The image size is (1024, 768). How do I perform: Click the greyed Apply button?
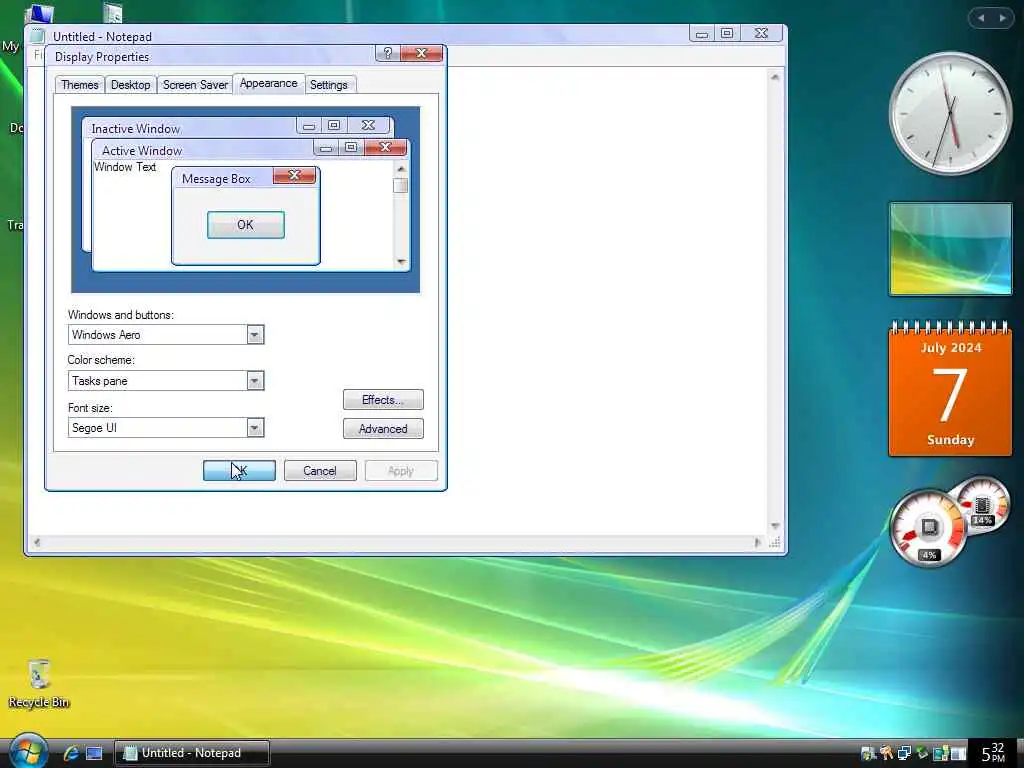click(x=401, y=471)
